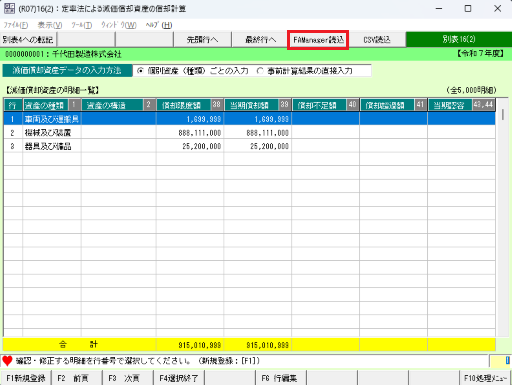Select row 2 機械及び装置
512x385 pixels.
pyautogui.click(x=249, y=133)
